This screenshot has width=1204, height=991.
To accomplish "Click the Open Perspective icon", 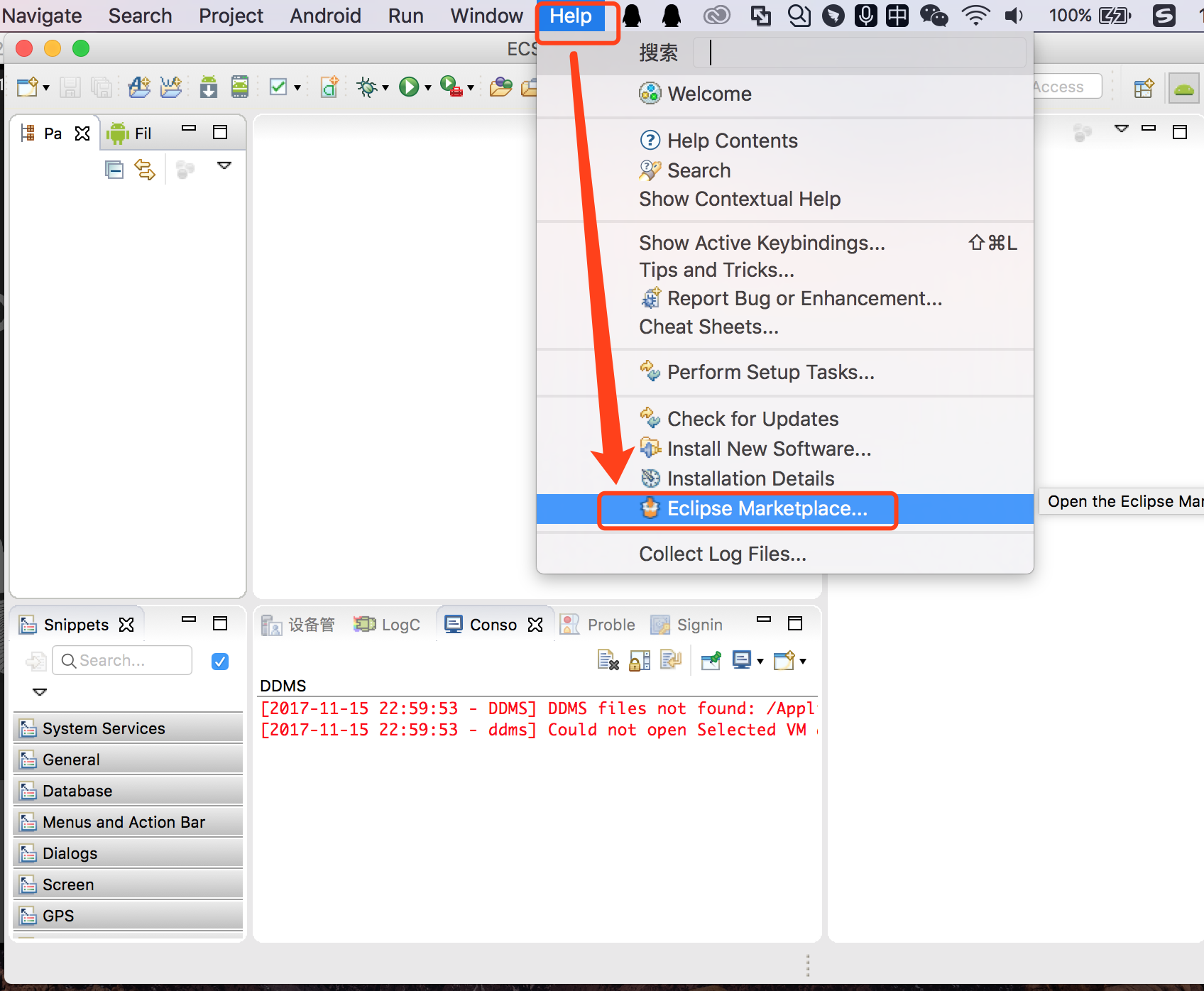I will pyautogui.click(x=1144, y=88).
